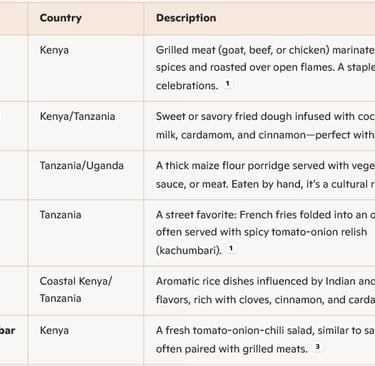375x366 pixels.
Task: Click the word "kachumbari" in parentheses
Action: [x=187, y=250]
